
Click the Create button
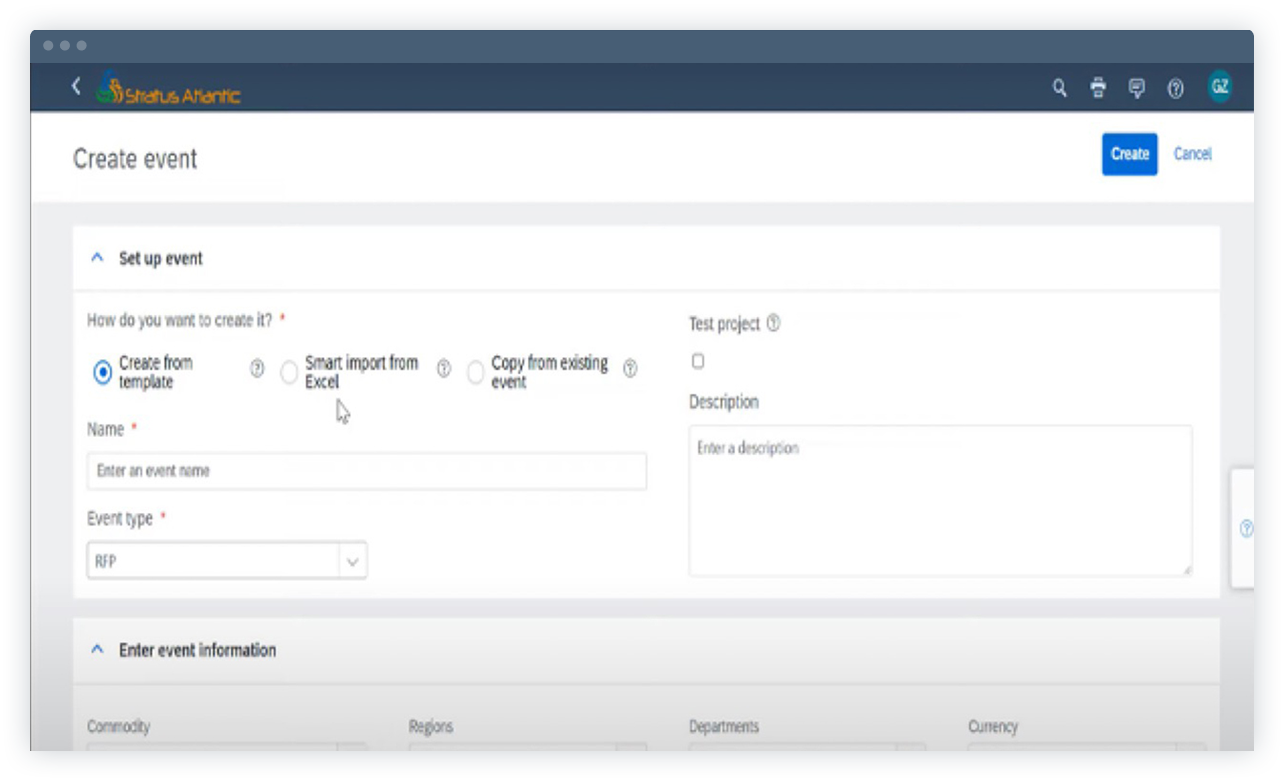[1129, 154]
